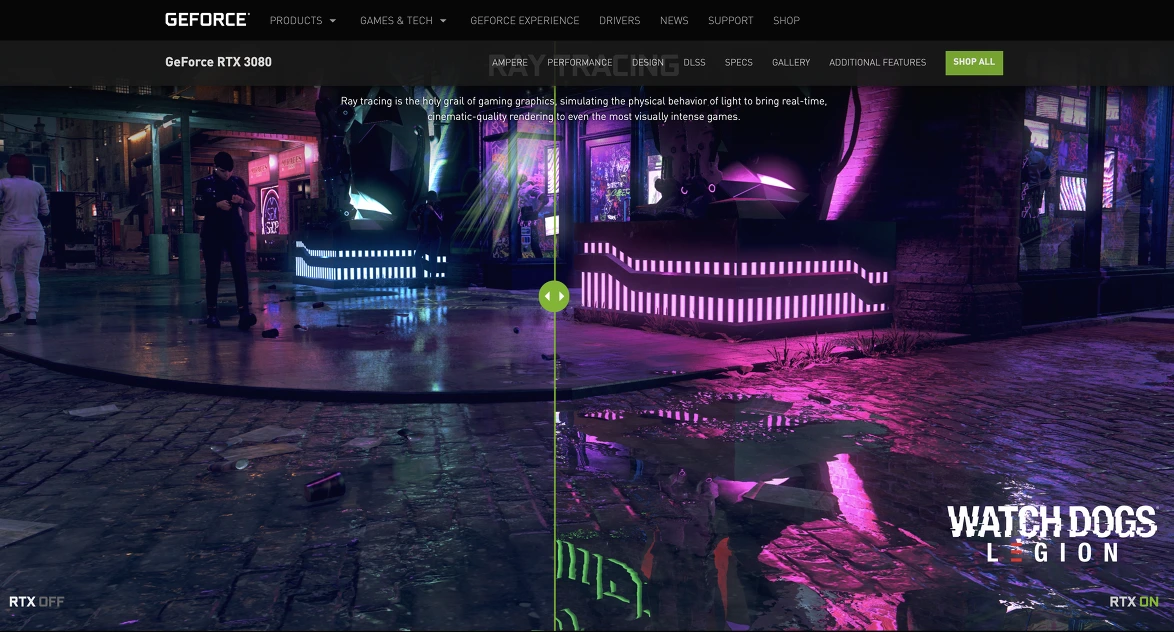Screen dimensions: 1174x632
Task: Open the Shop link in top navigation
Action: coord(786,20)
